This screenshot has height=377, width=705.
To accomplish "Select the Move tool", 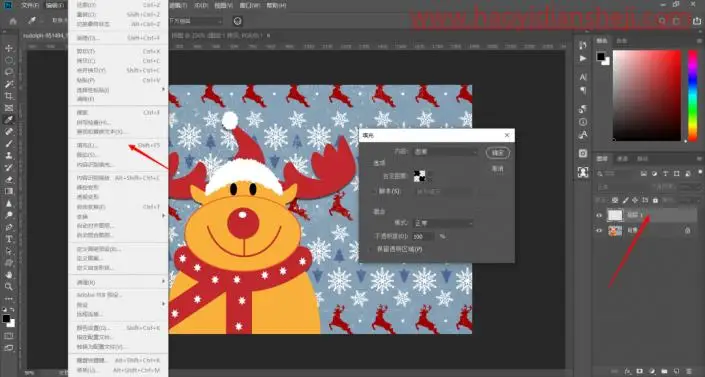I will 9,48.
